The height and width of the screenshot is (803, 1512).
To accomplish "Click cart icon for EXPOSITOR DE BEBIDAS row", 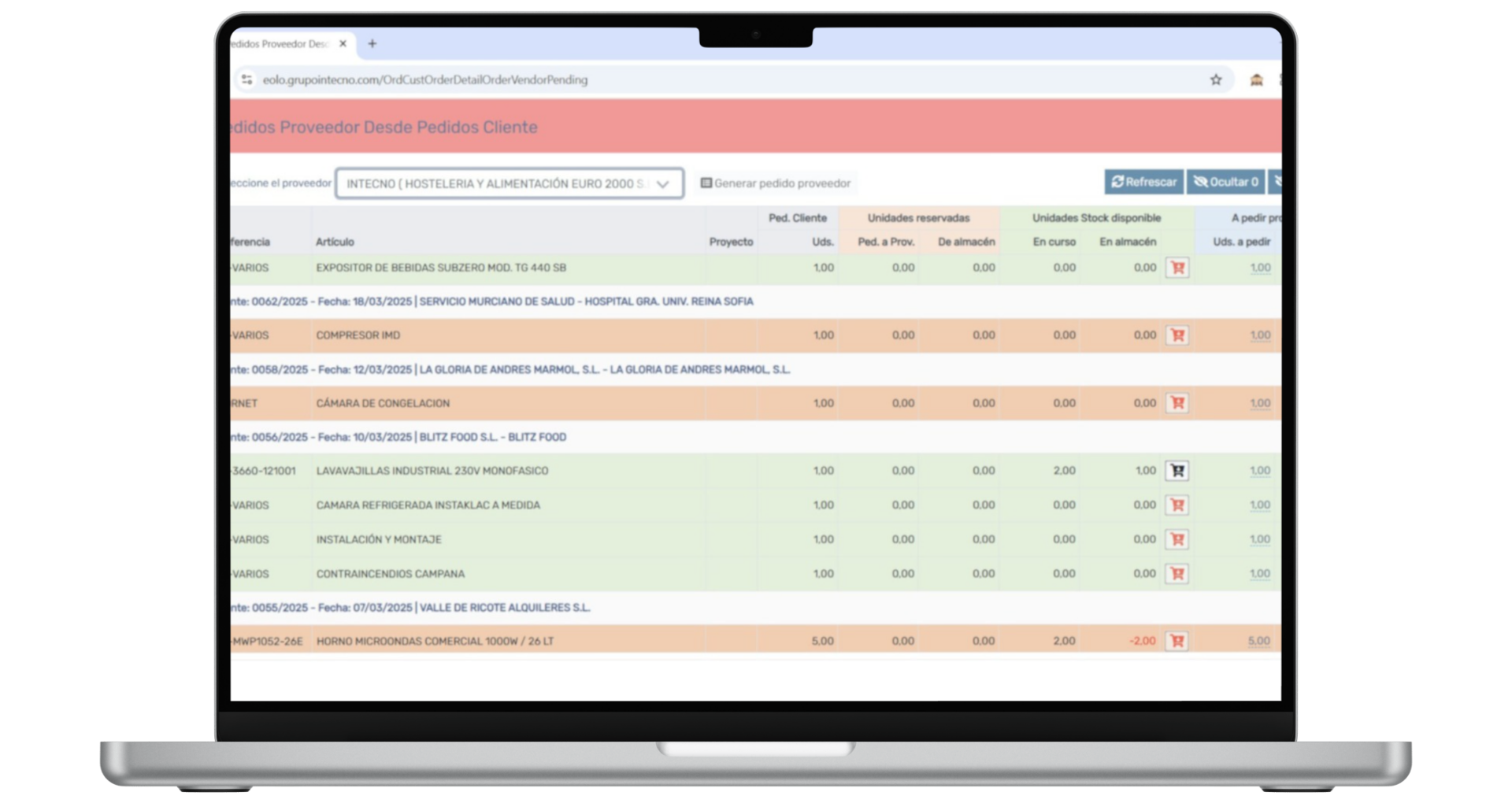I will [x=1177, y=268].
